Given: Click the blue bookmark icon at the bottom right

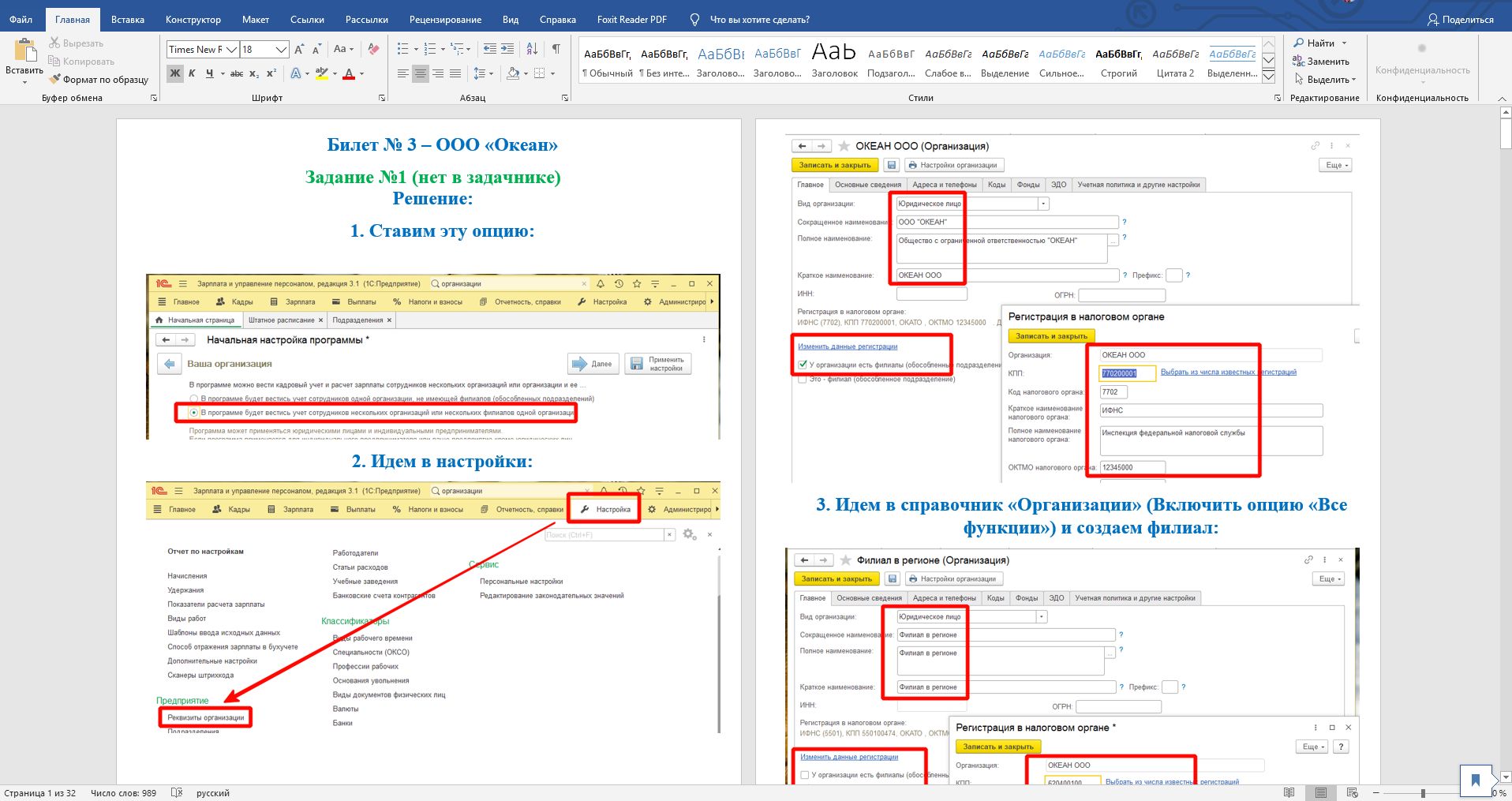Looking at the screenshot, I should [x=1475, y=780].
